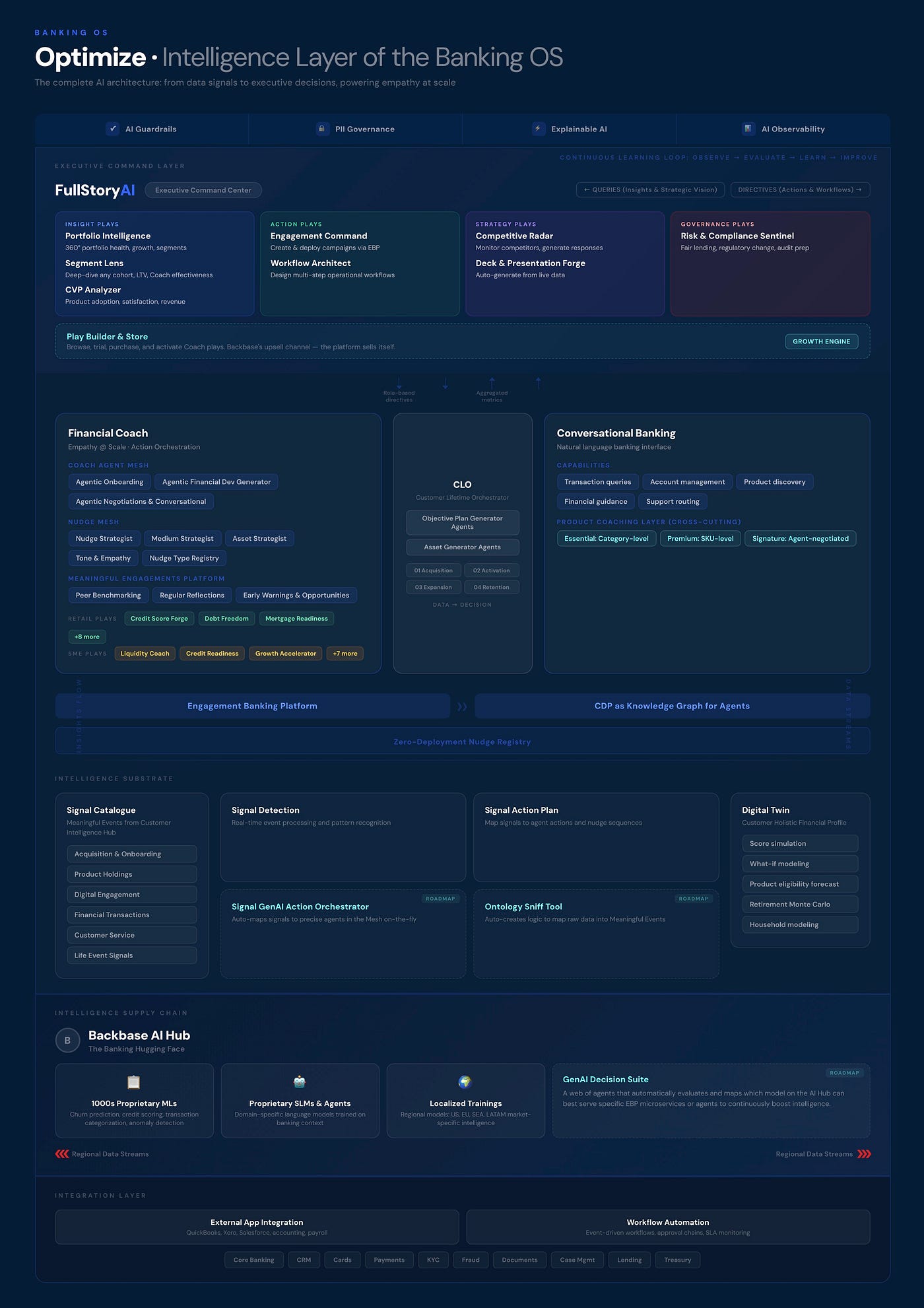Click the double chevron between platform bars
The height and width of the screenshot is (1308, 924).
462,706
